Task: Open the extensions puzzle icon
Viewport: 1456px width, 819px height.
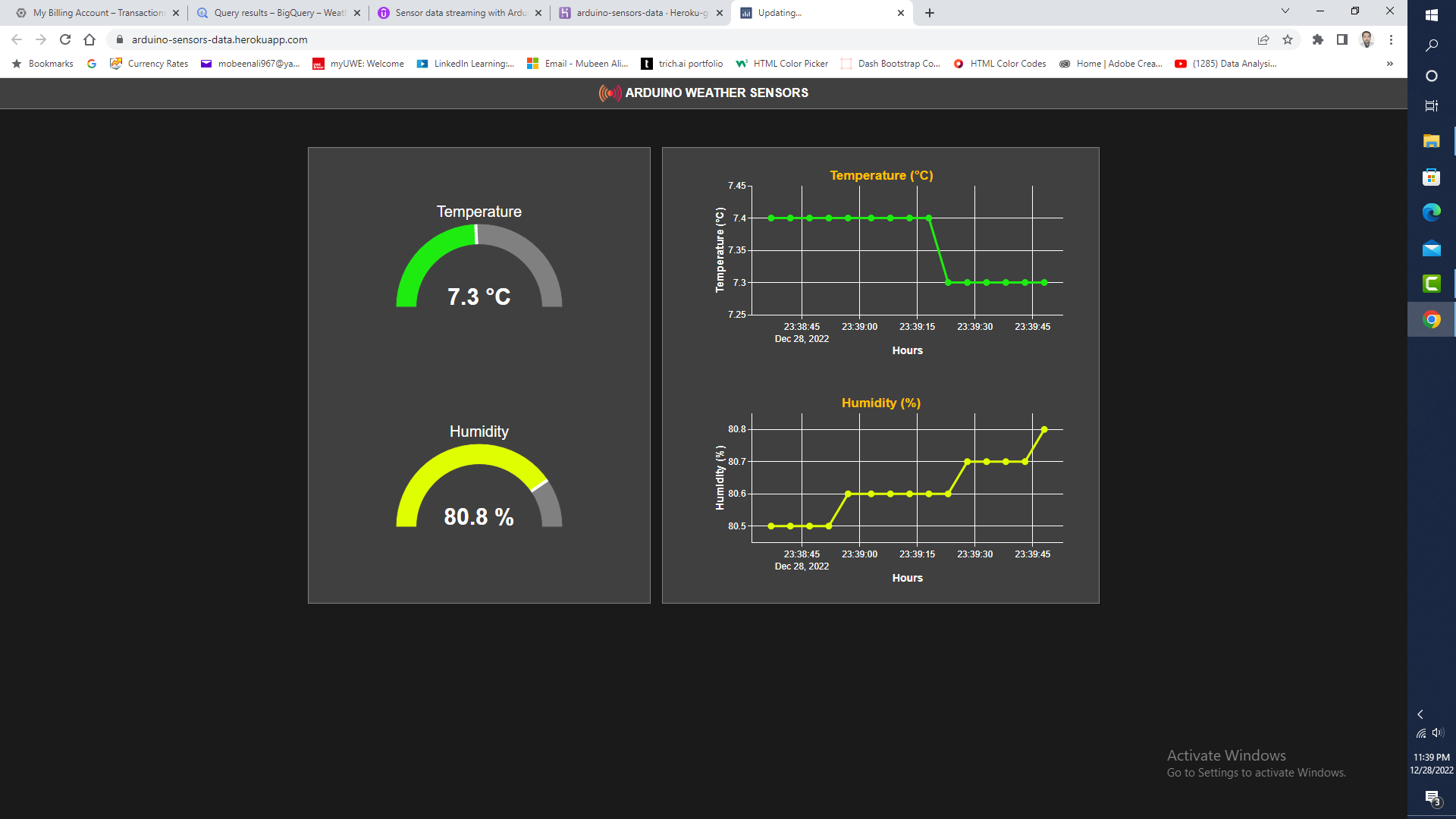Action: pyautogui.click(x=1318, y=39)
